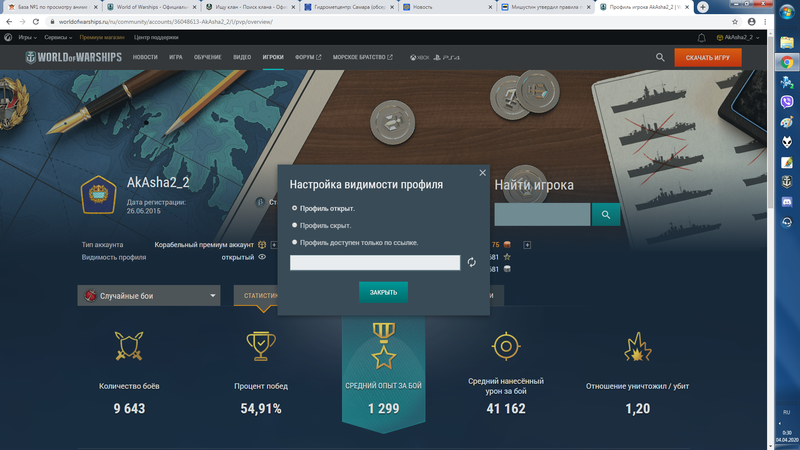Open the 'Форум' external link
Image resolution: width=800 pixels, height=450 pixels.
308,58
